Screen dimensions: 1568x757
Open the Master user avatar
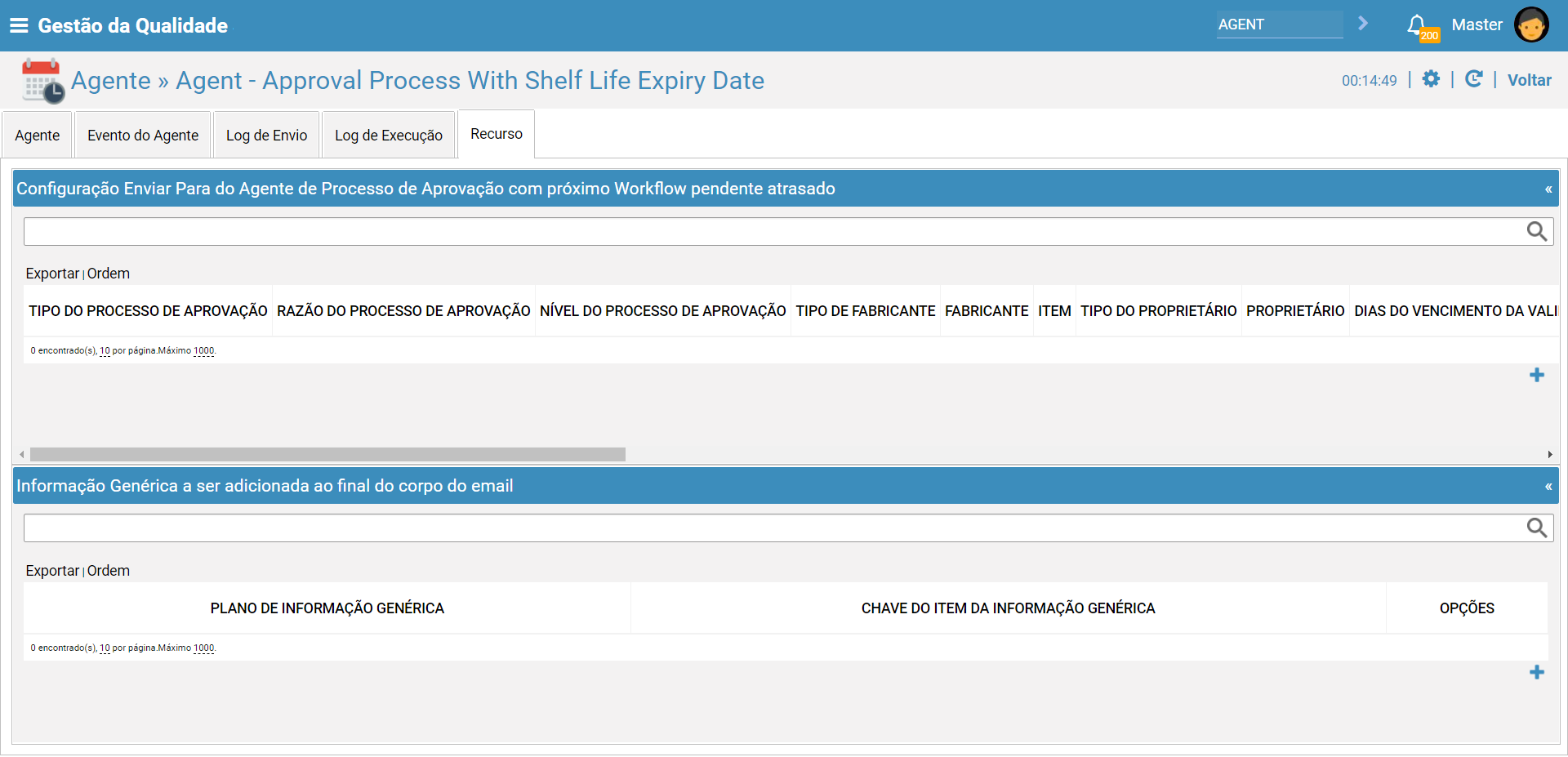tap(1531, 24)
